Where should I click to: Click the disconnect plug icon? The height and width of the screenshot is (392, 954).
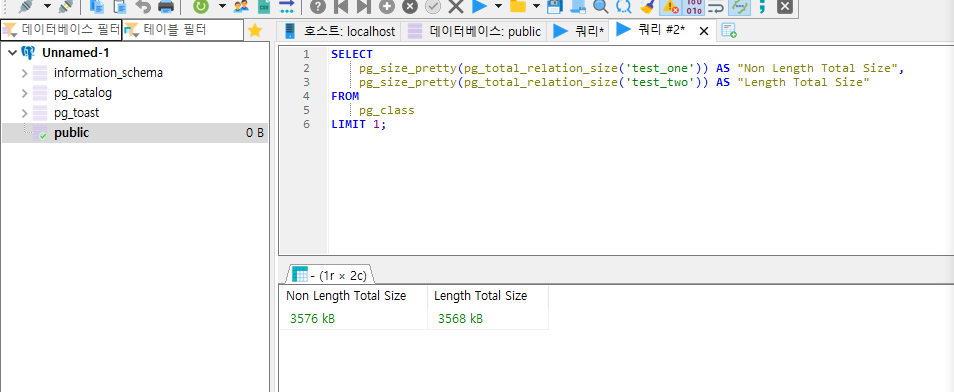(66, 7)
